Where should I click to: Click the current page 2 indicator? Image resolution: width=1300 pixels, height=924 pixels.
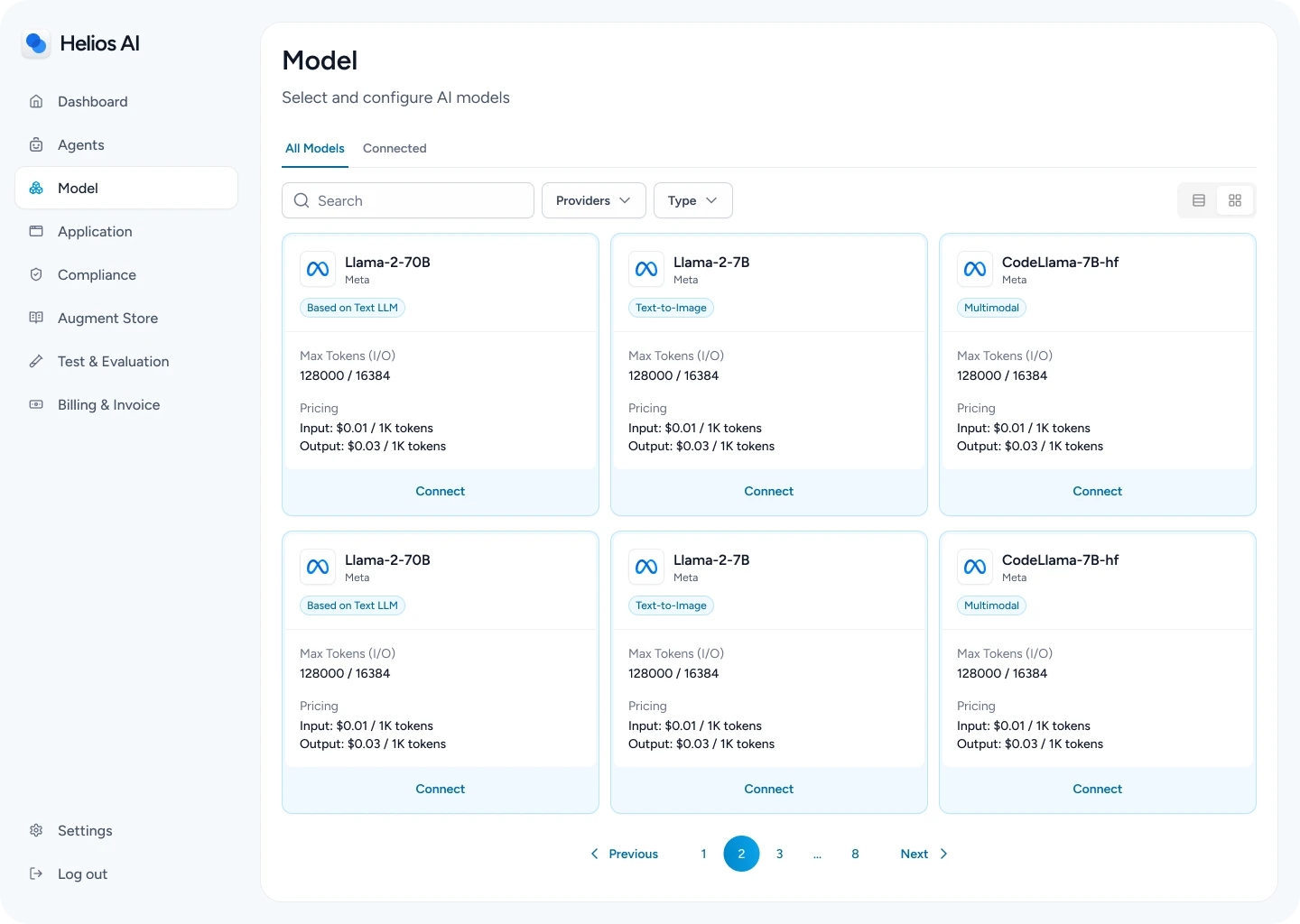(x=741, y=854)
